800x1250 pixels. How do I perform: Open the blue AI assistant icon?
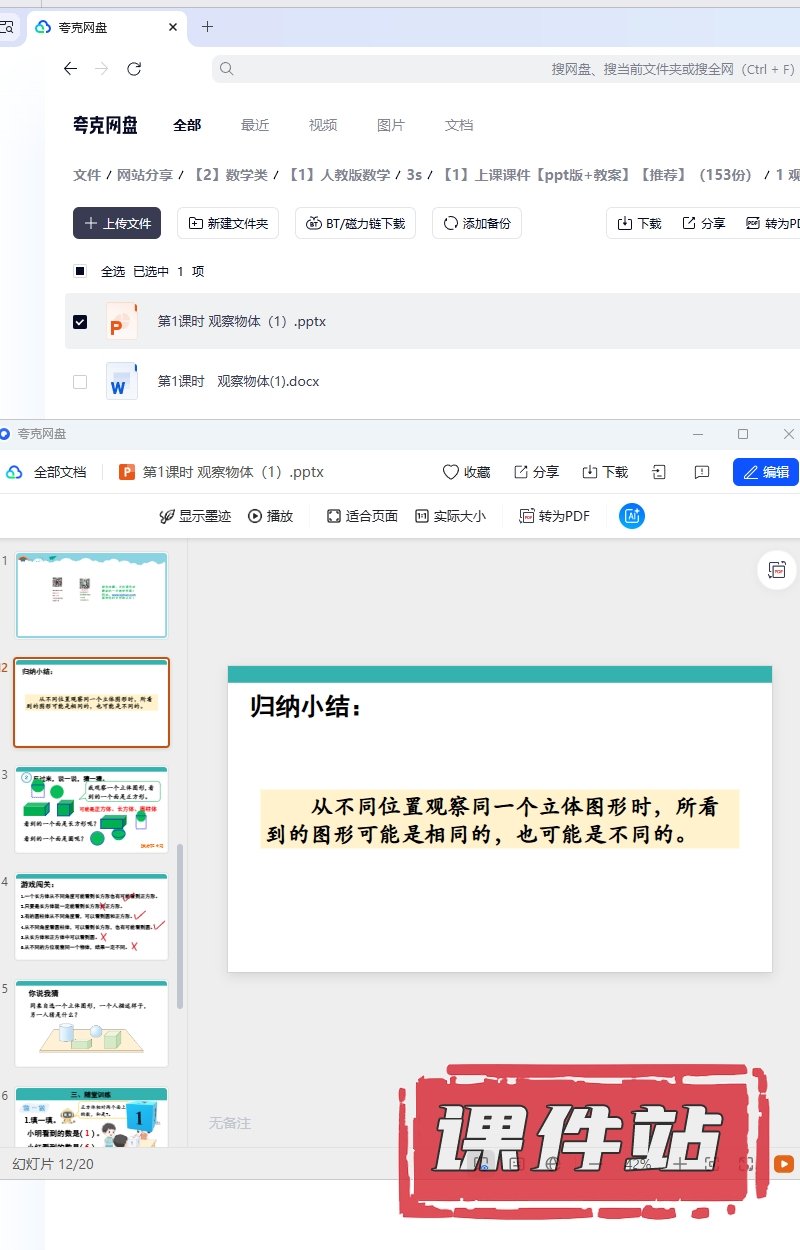(632, 516)
